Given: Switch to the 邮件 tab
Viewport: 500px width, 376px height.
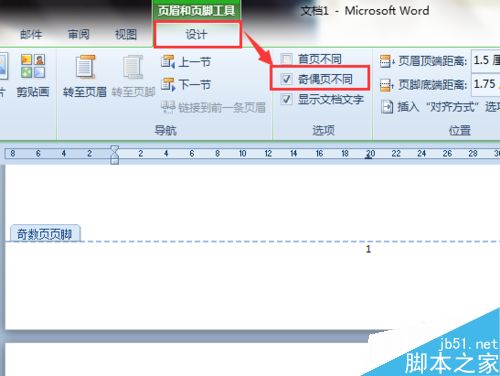Looking at the screenshot, I should pyautogui.click(x=31, y=34).
